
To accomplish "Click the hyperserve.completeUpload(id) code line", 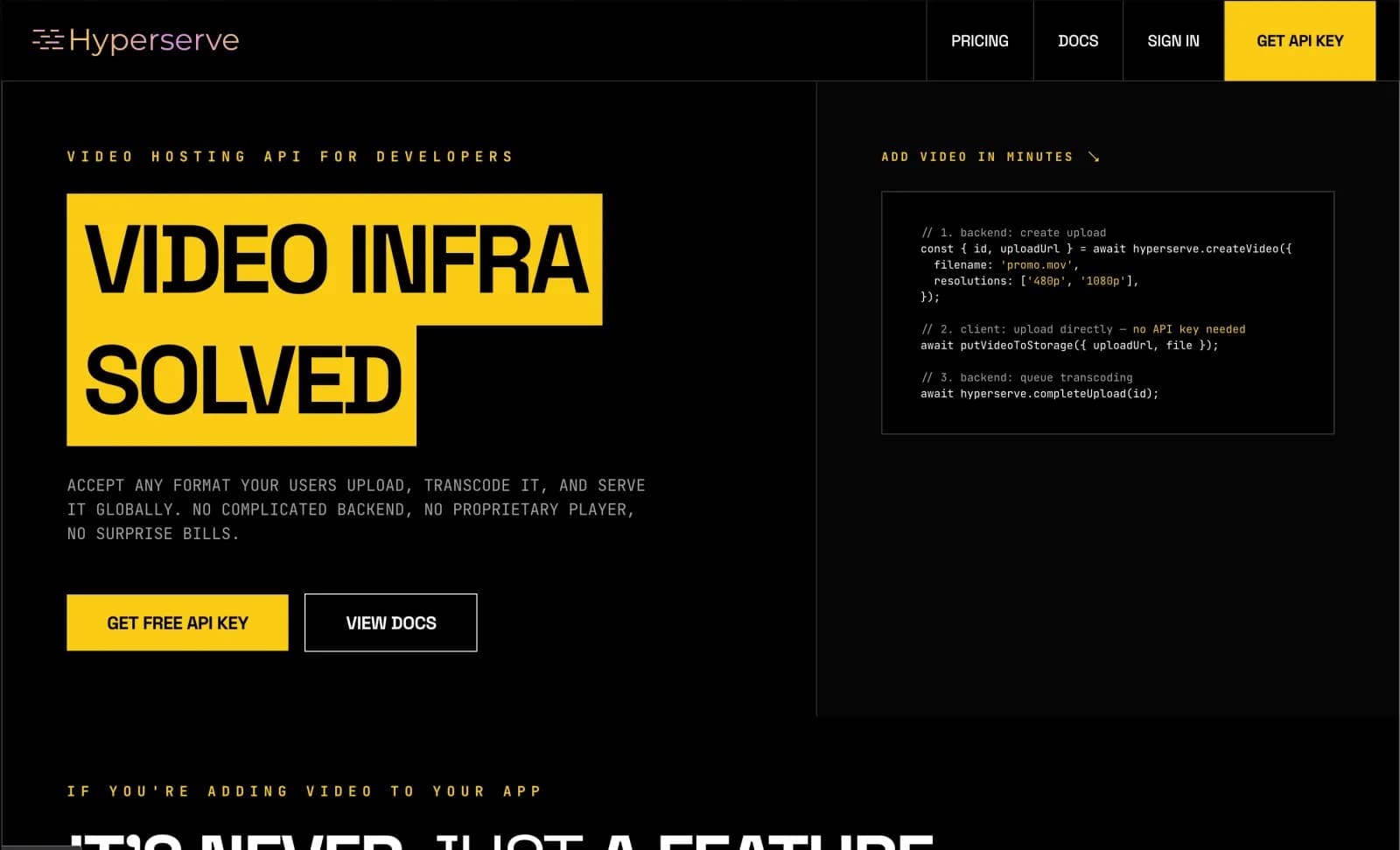I will [x=1039, y=394].
